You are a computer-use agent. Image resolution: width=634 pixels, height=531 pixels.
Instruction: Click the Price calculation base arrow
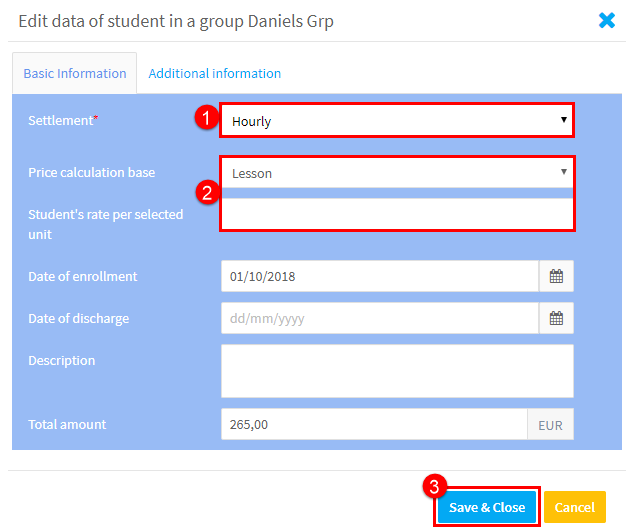coord(564,172)
